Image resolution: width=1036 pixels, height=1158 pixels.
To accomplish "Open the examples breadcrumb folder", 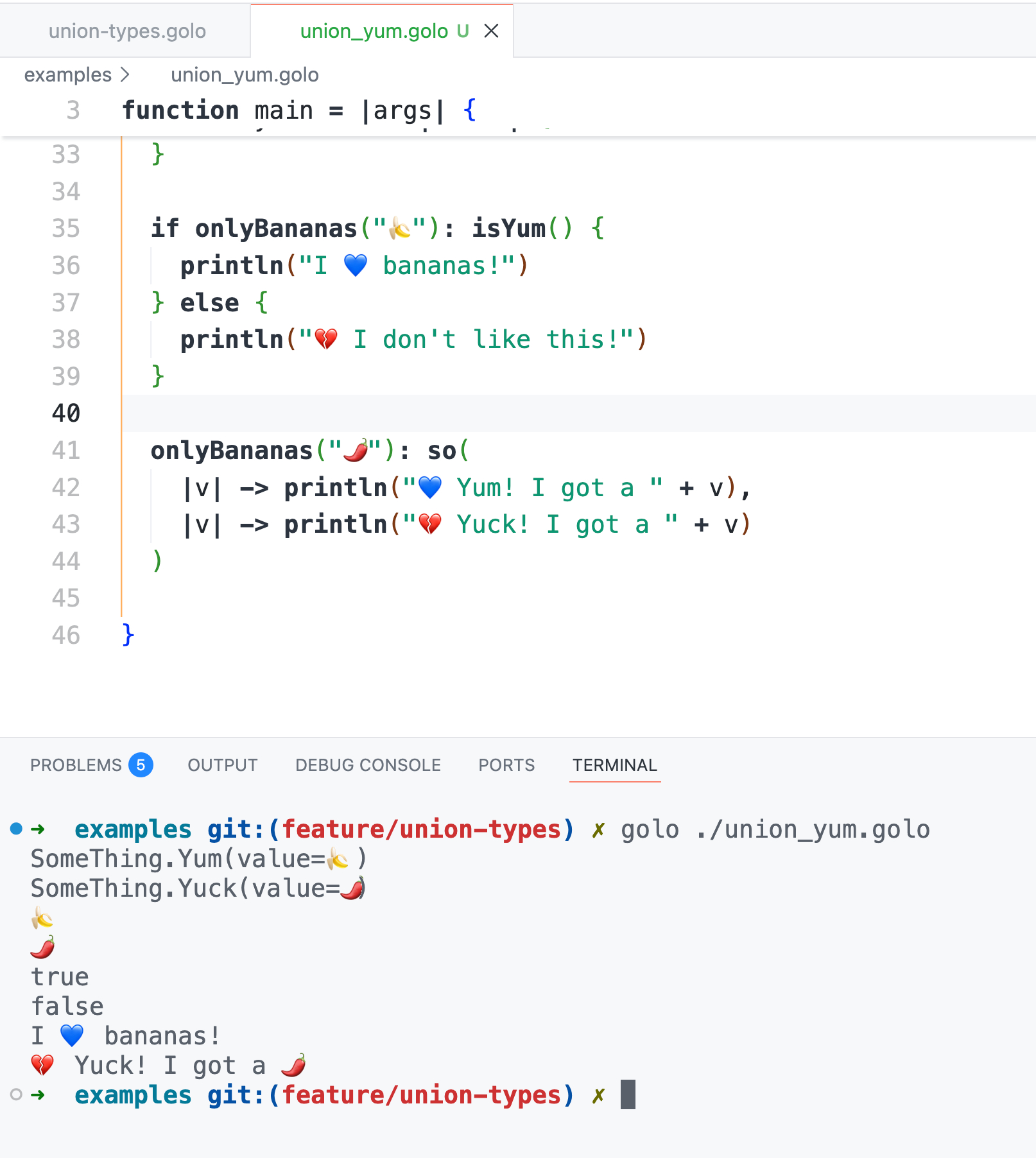I will point(67,75).
